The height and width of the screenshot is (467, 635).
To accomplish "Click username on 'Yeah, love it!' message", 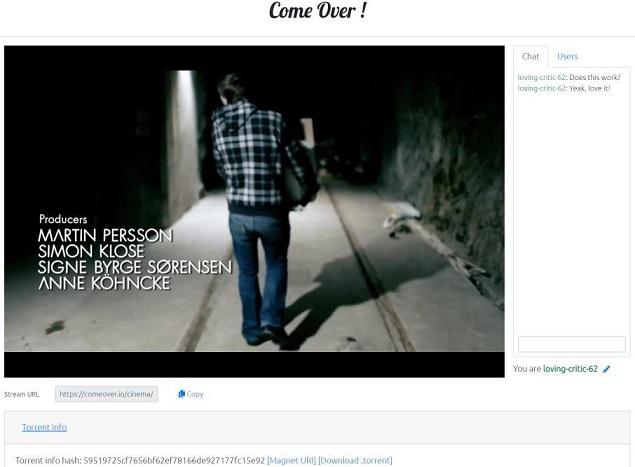I will point(541,89).
